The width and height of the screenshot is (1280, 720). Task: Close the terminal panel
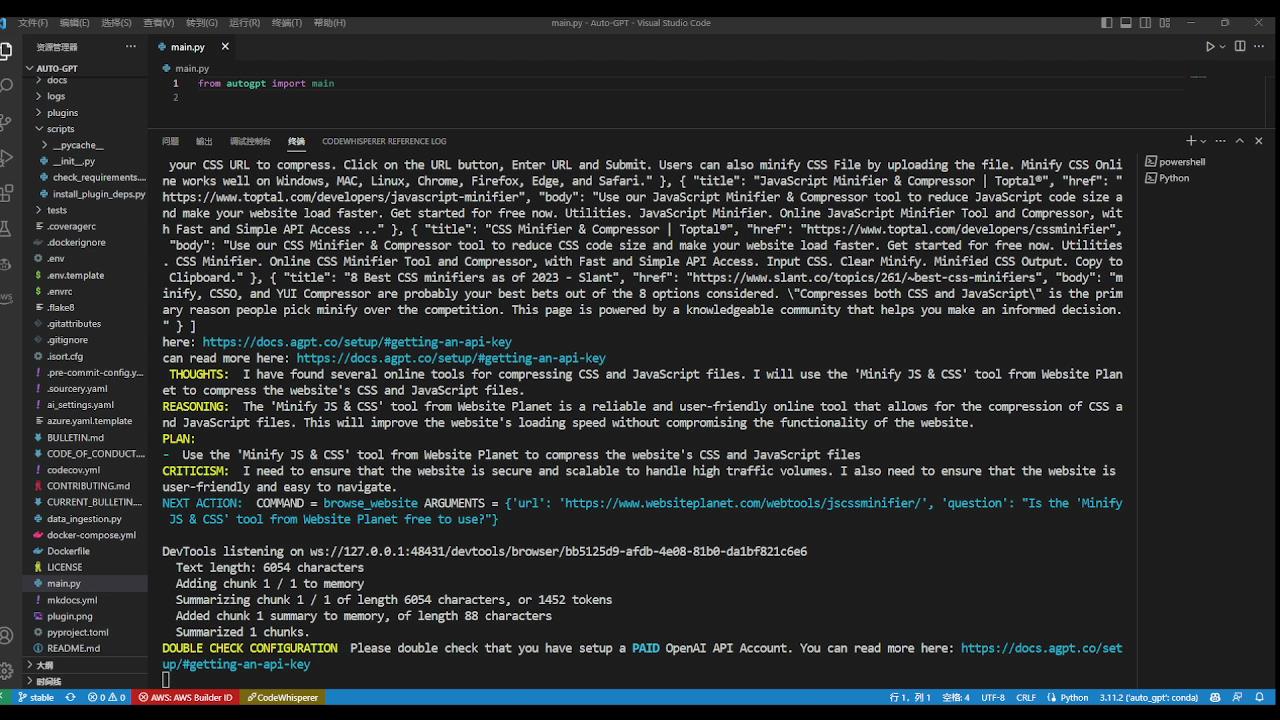(x=1259, y=141)
